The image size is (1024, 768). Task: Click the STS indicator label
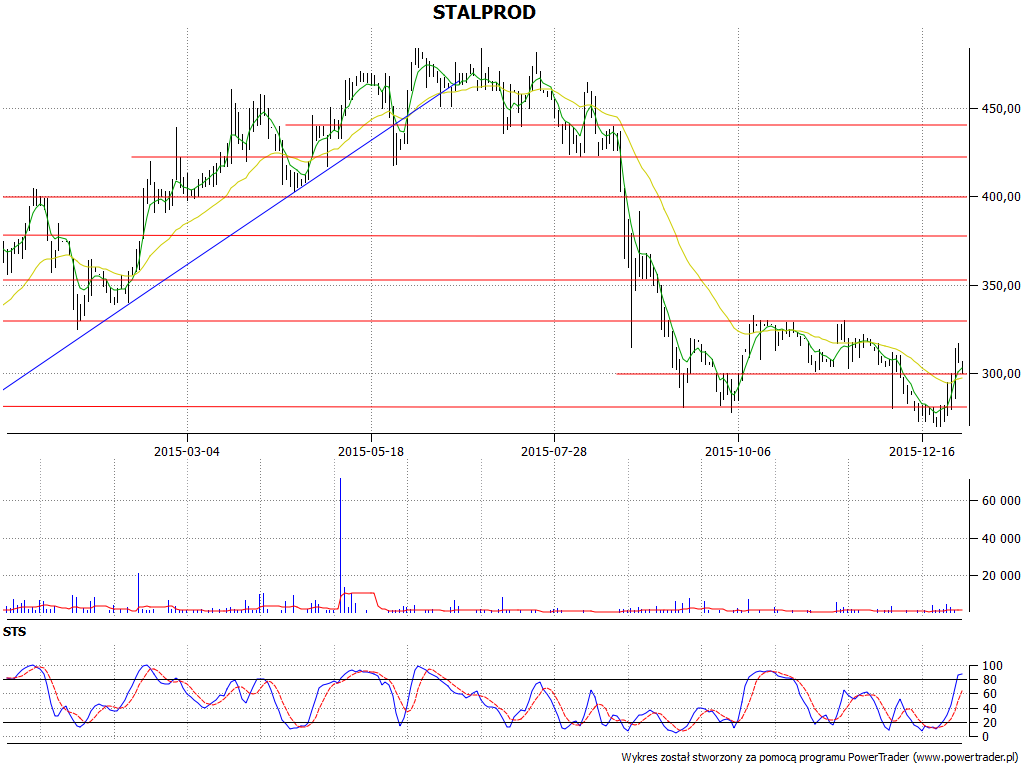click(14, 632)
